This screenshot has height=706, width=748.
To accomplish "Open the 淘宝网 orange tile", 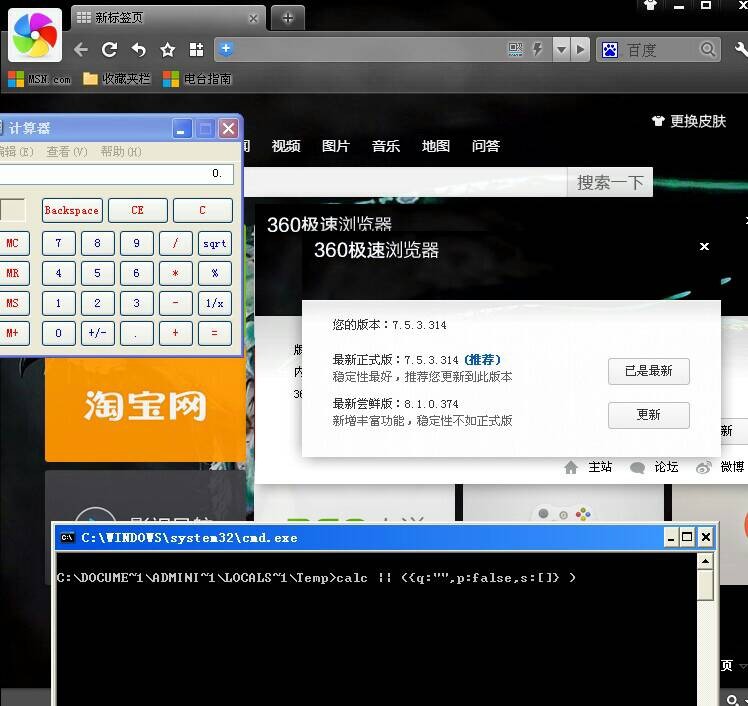I will pos(145,409).
